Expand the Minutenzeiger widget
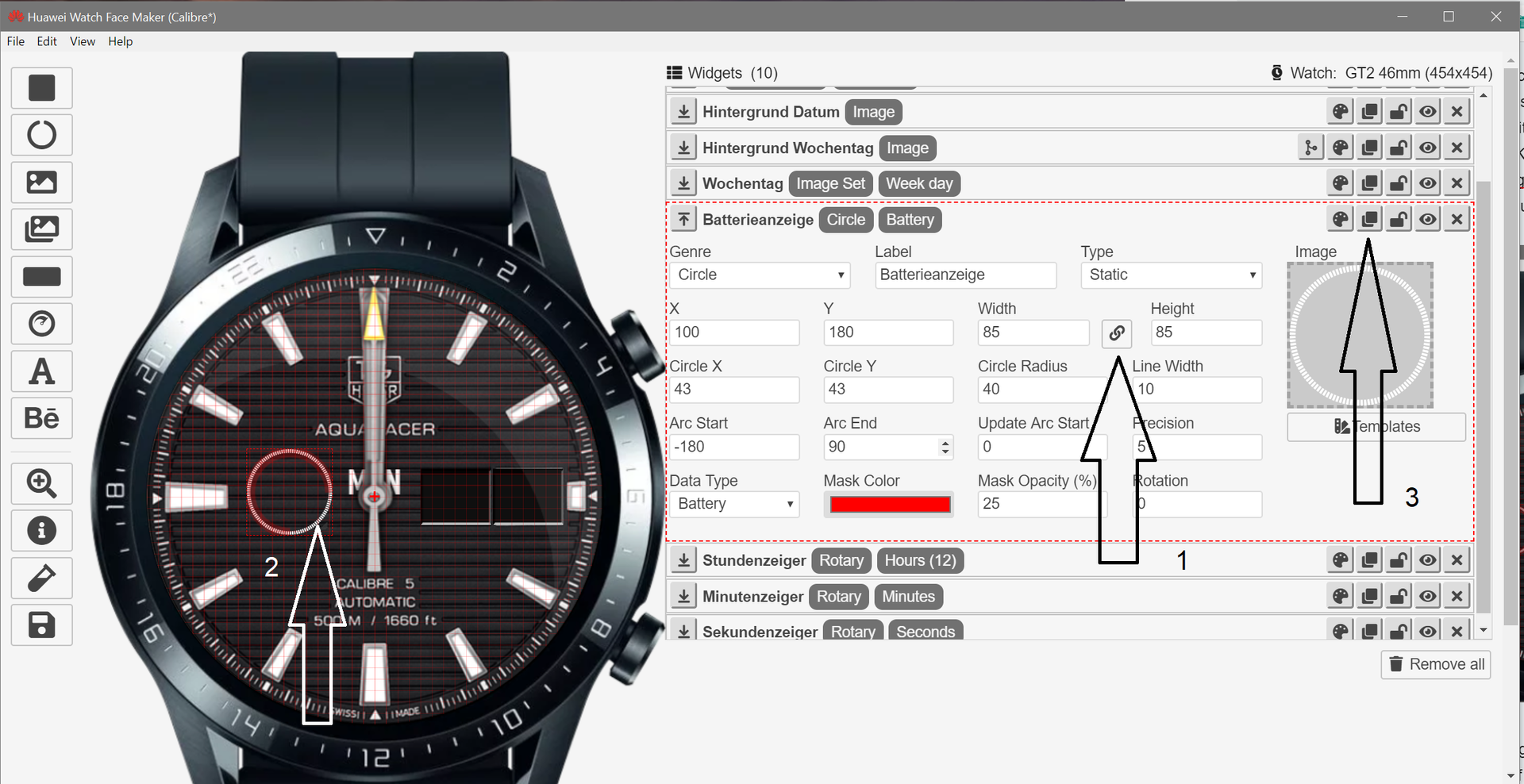 pyautogui.click(x=683, y=596)
